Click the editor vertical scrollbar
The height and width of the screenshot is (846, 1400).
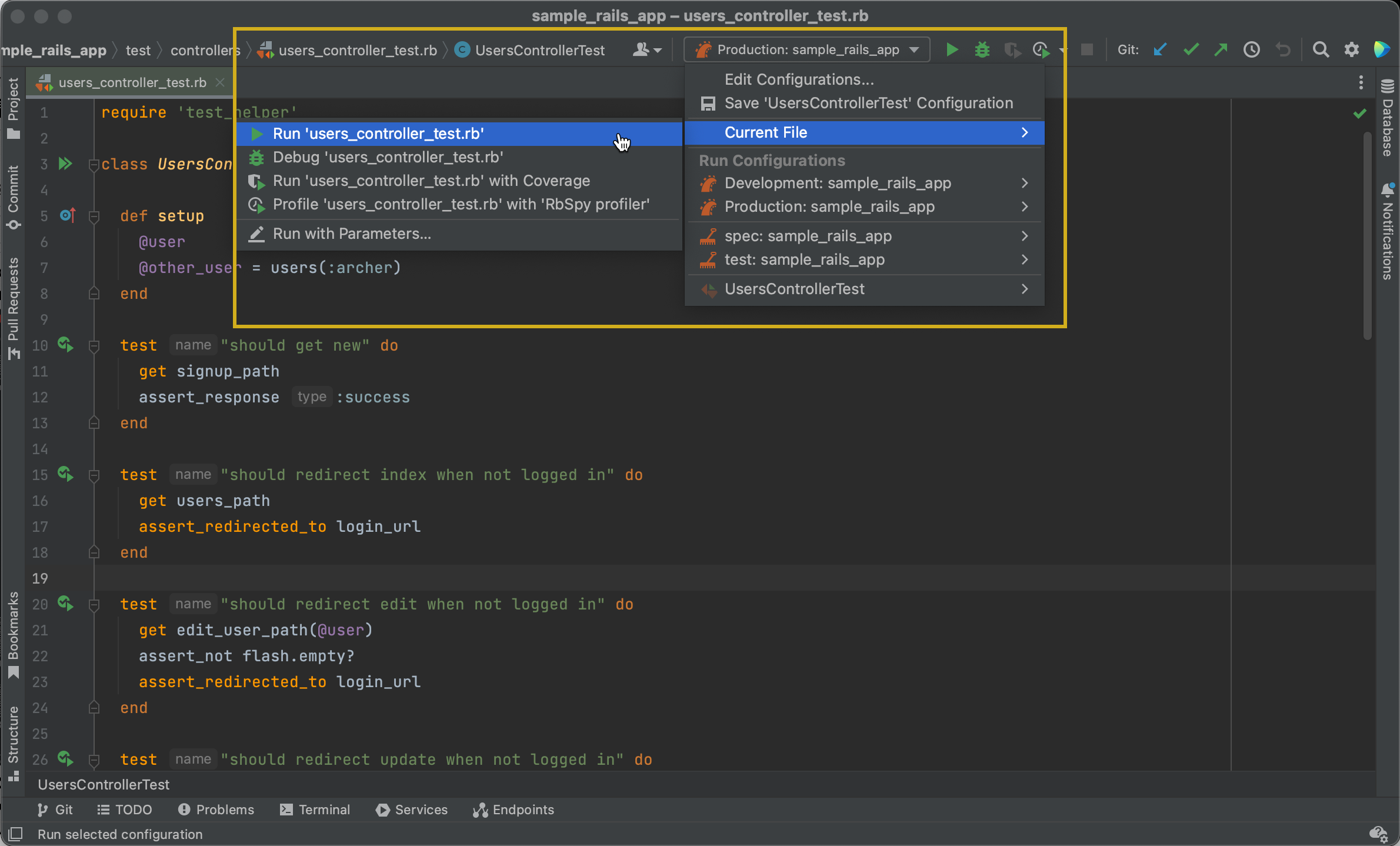pos(1367,235)
